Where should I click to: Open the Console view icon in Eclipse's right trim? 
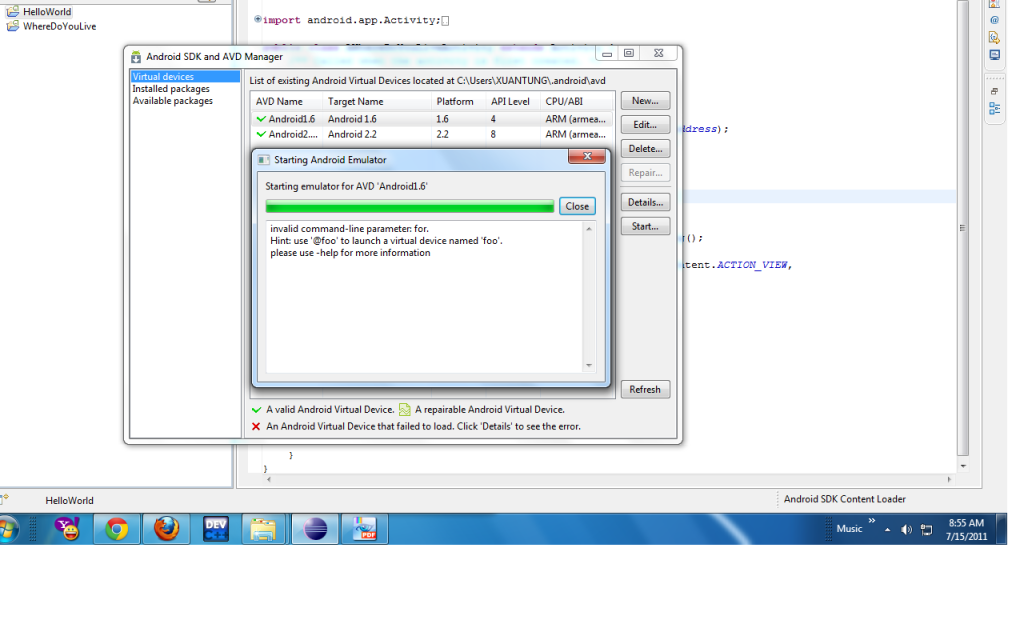pyautogui.click(x=994, y=55)
